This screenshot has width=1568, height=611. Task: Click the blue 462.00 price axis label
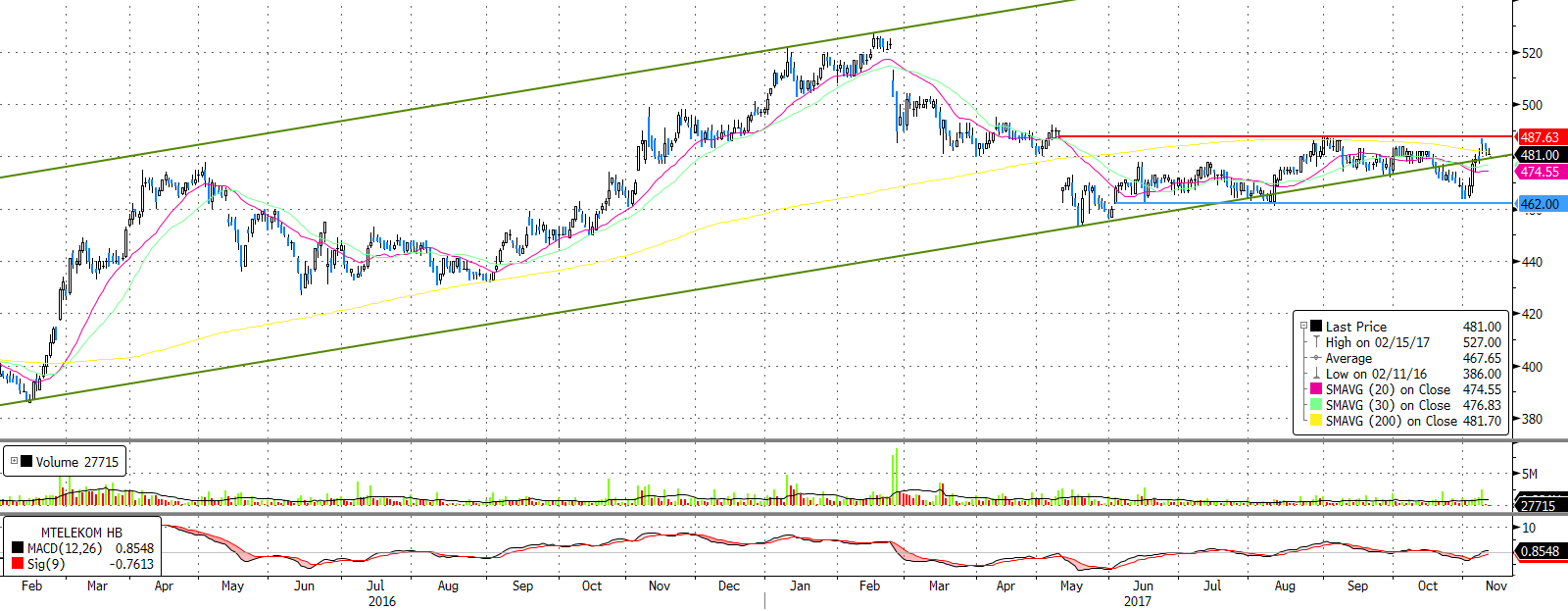click(x=1540, y=204)
